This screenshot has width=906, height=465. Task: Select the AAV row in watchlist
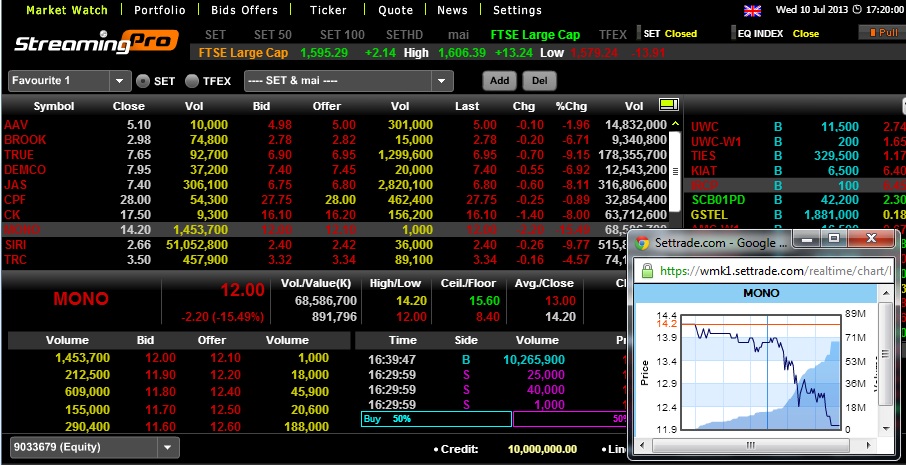(335, 124)
